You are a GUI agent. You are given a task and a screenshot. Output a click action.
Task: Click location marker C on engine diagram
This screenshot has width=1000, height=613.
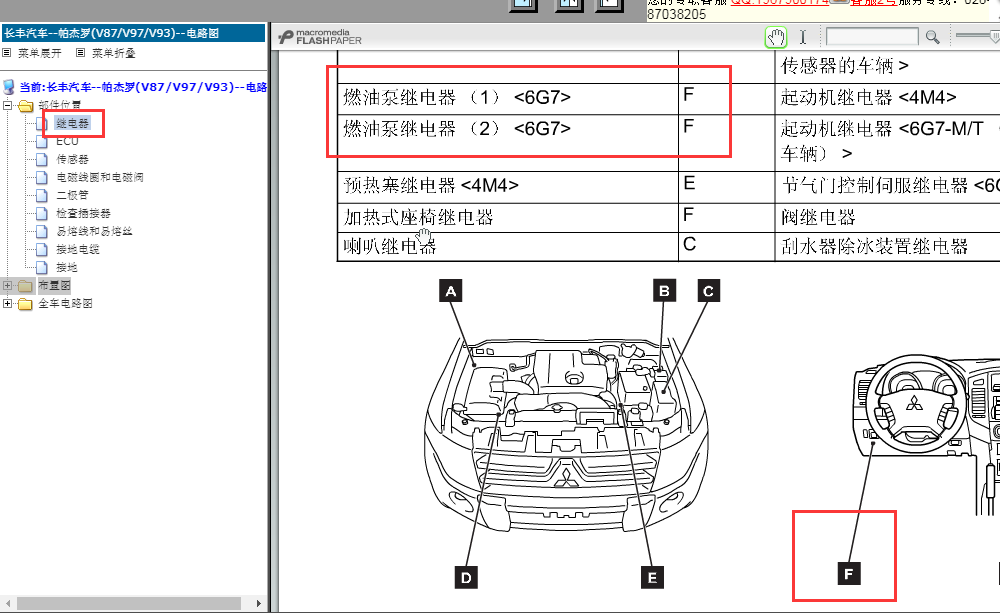[x=708, y=291]
